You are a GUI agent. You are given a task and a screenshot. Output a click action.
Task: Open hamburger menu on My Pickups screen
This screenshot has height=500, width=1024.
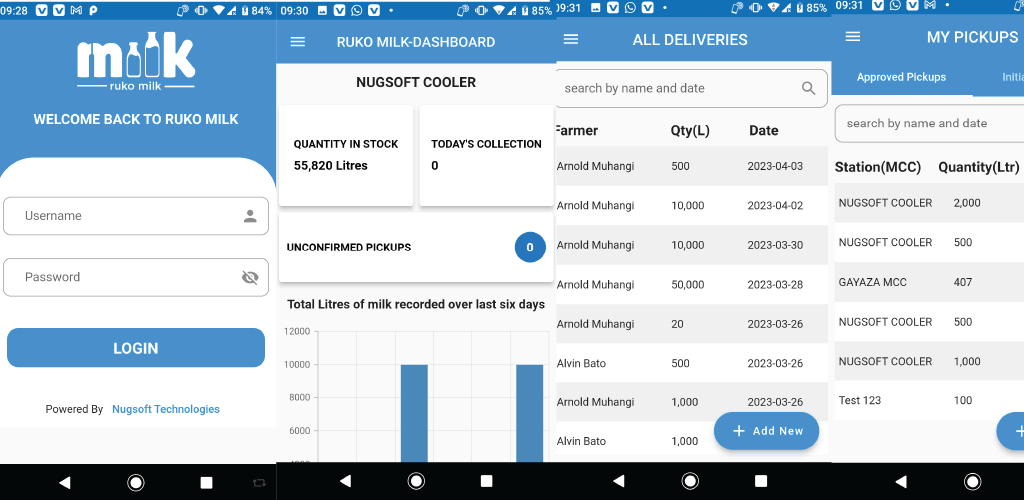pos(852,37)
